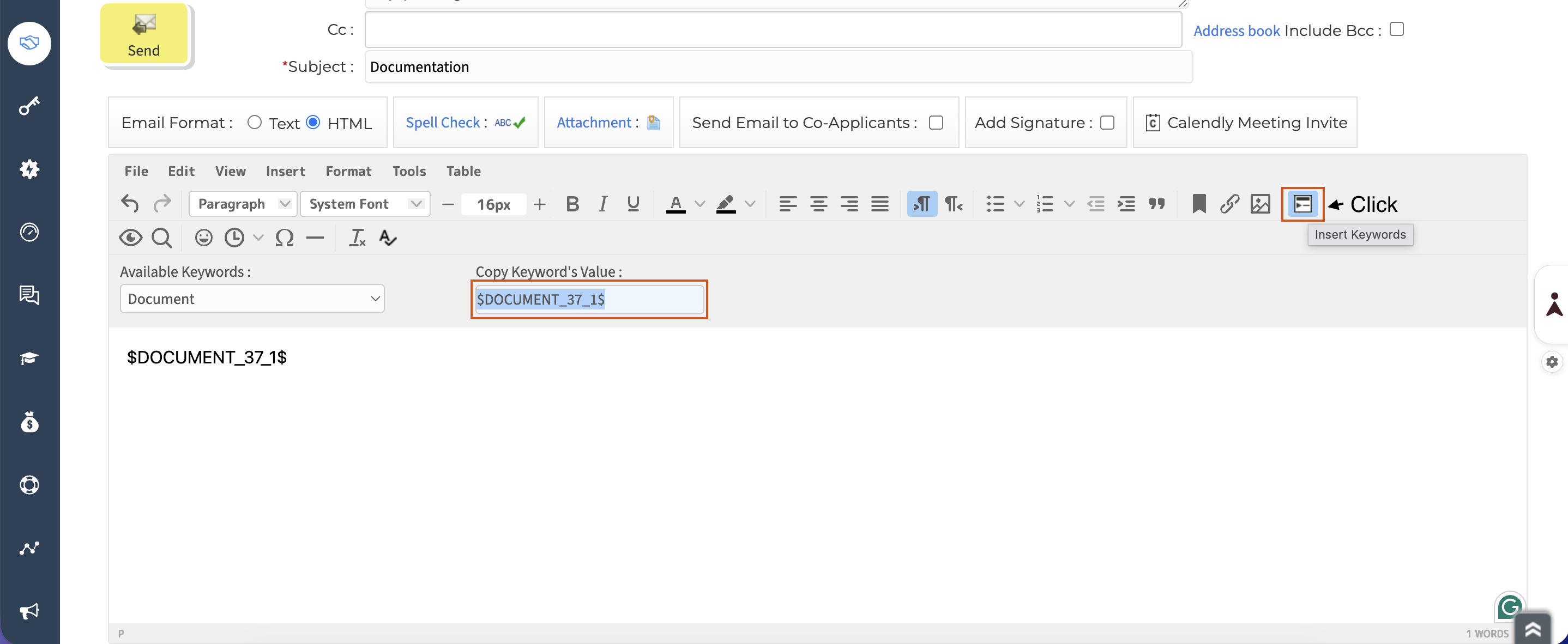The height and width of the screenshot is (644, 1568).
Task: Open the Address book link
Action: (1237, 31)
